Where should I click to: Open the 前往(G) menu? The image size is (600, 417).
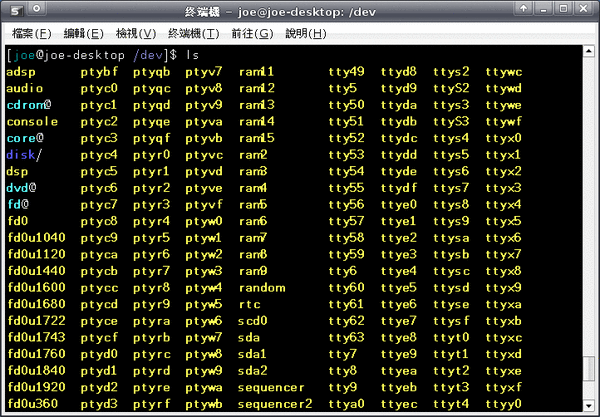(253, 34)
